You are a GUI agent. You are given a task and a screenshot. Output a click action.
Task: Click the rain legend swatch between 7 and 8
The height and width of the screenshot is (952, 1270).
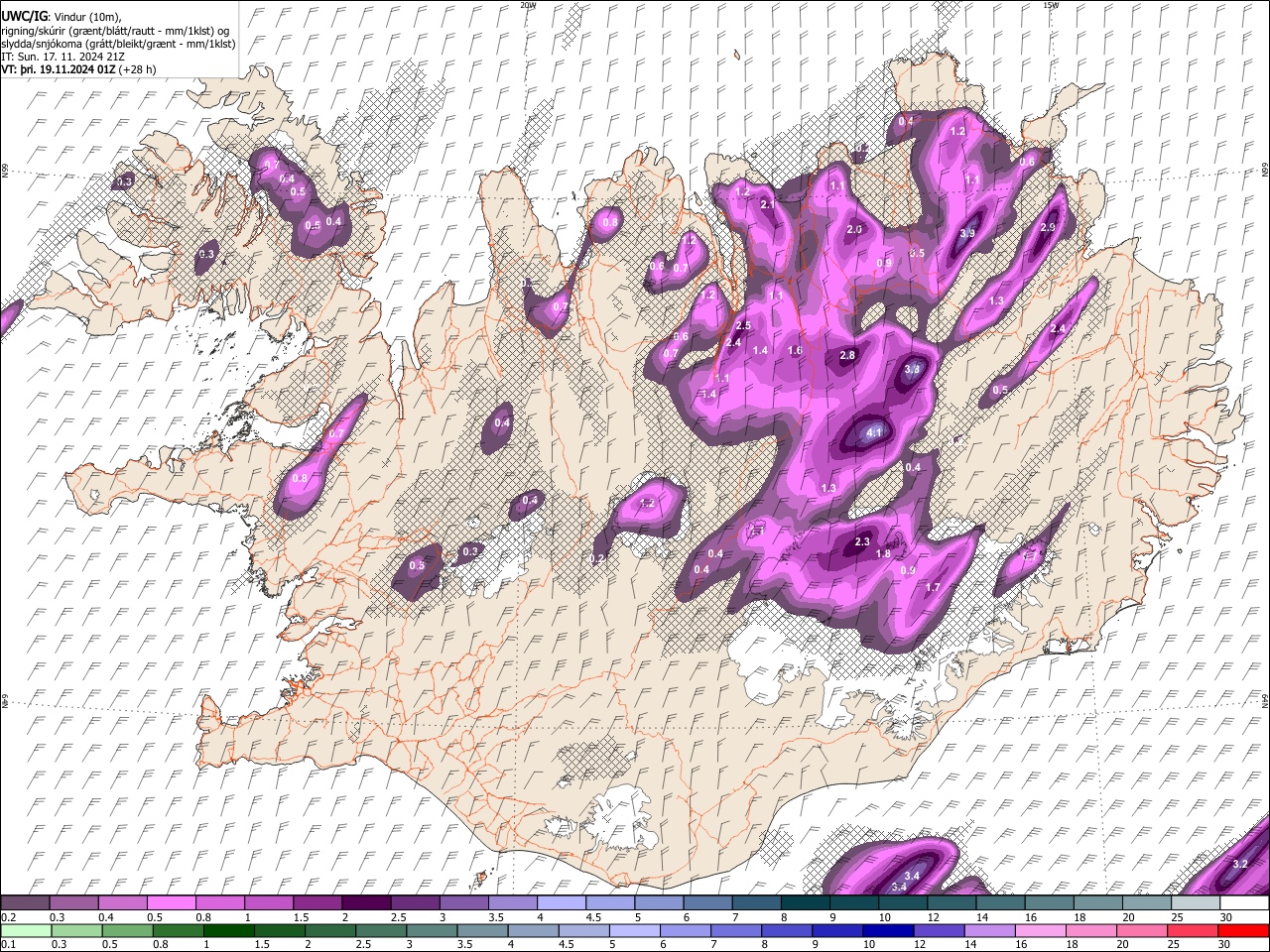click(735, 930)
